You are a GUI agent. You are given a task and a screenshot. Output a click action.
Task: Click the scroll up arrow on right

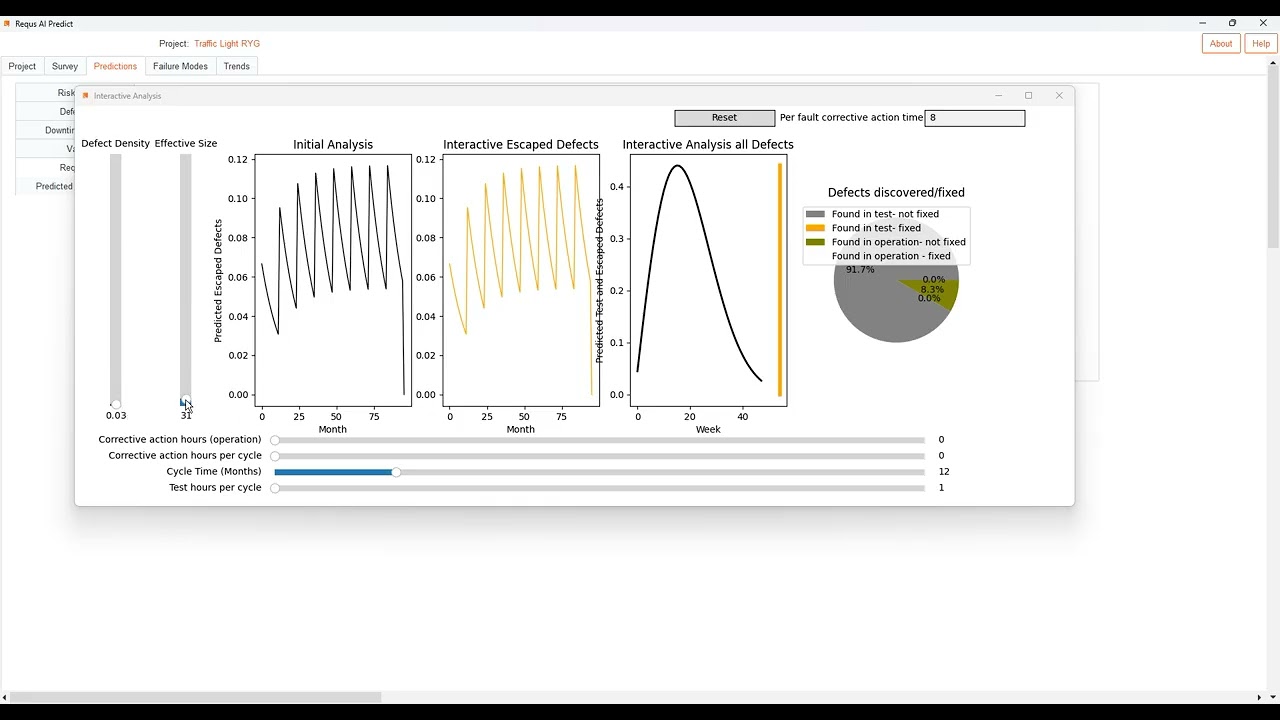coord(1273,63)
